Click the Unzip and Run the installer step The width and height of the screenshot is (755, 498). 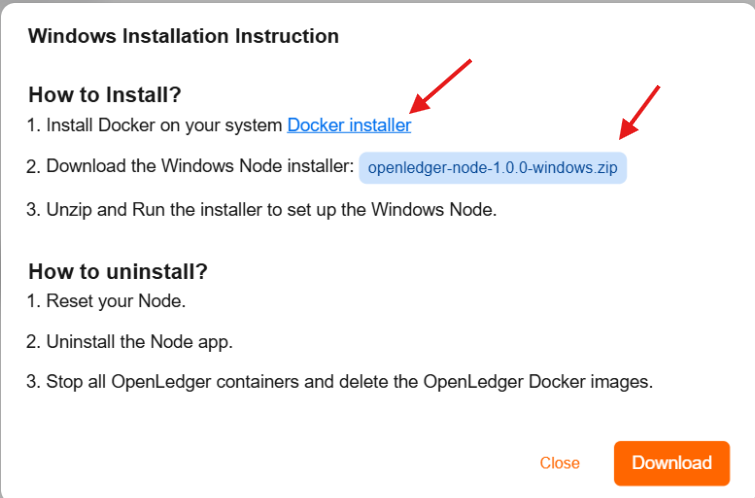(270, 210)
